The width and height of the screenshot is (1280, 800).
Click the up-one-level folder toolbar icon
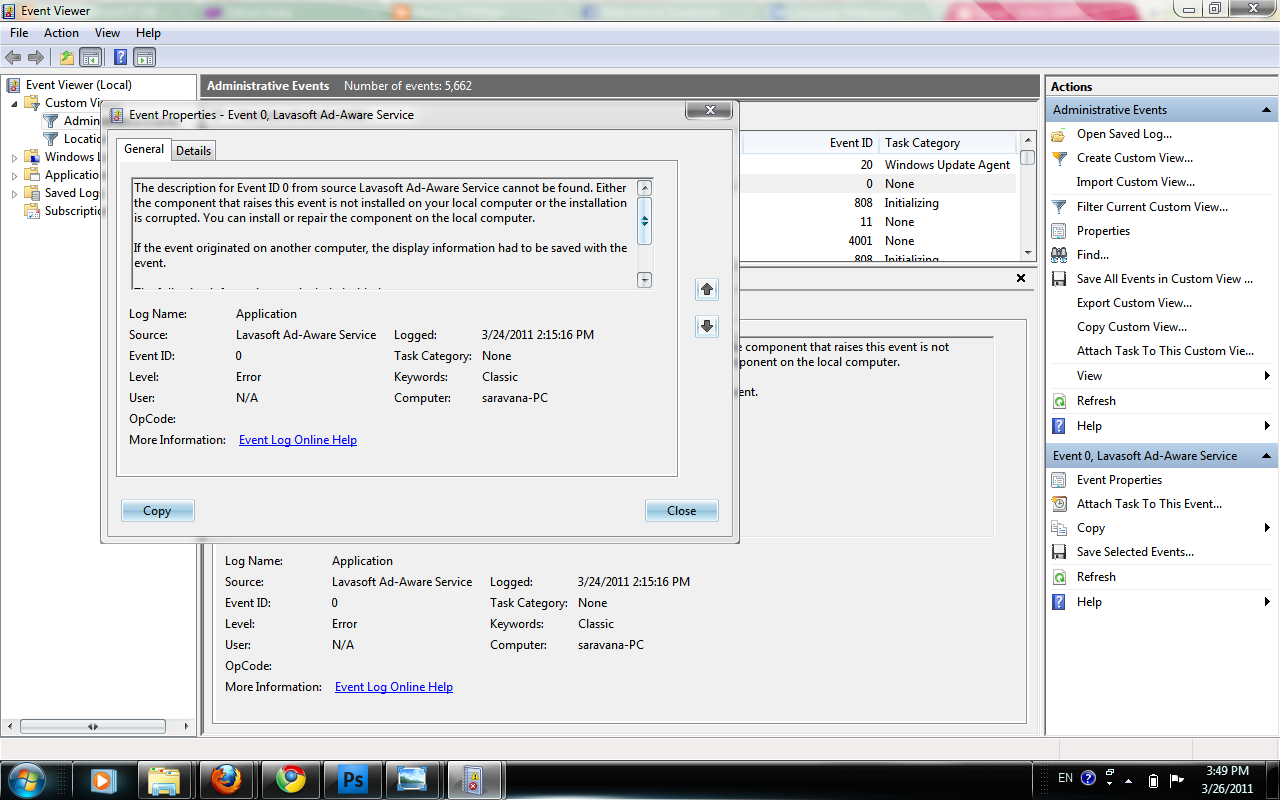67,57
